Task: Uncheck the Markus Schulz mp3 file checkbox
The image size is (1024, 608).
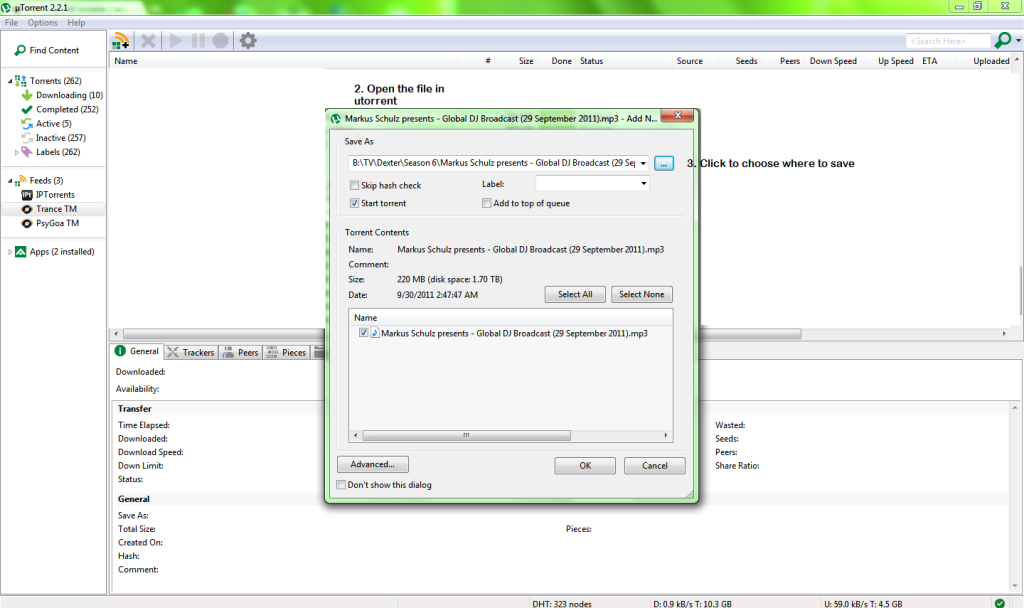Action: pyautogui.click(x=364, y=333)
